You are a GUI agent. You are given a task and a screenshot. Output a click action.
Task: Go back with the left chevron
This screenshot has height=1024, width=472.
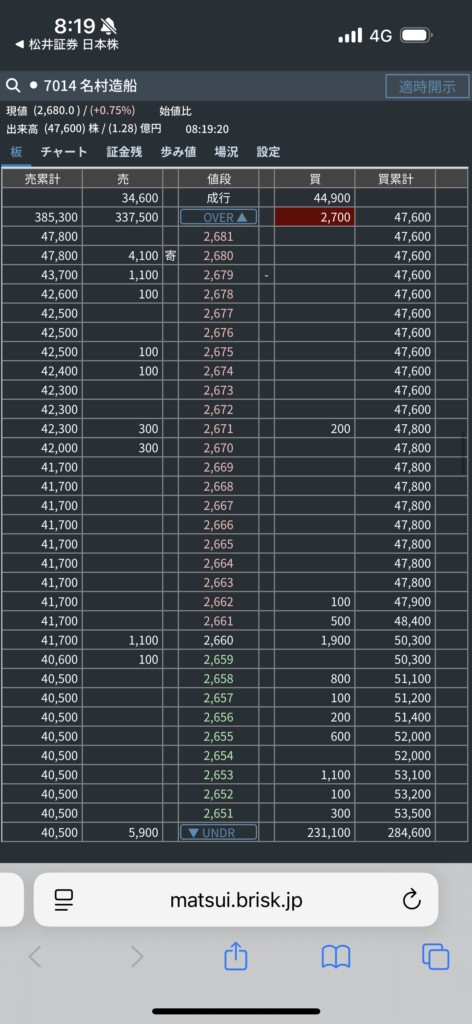35,957
